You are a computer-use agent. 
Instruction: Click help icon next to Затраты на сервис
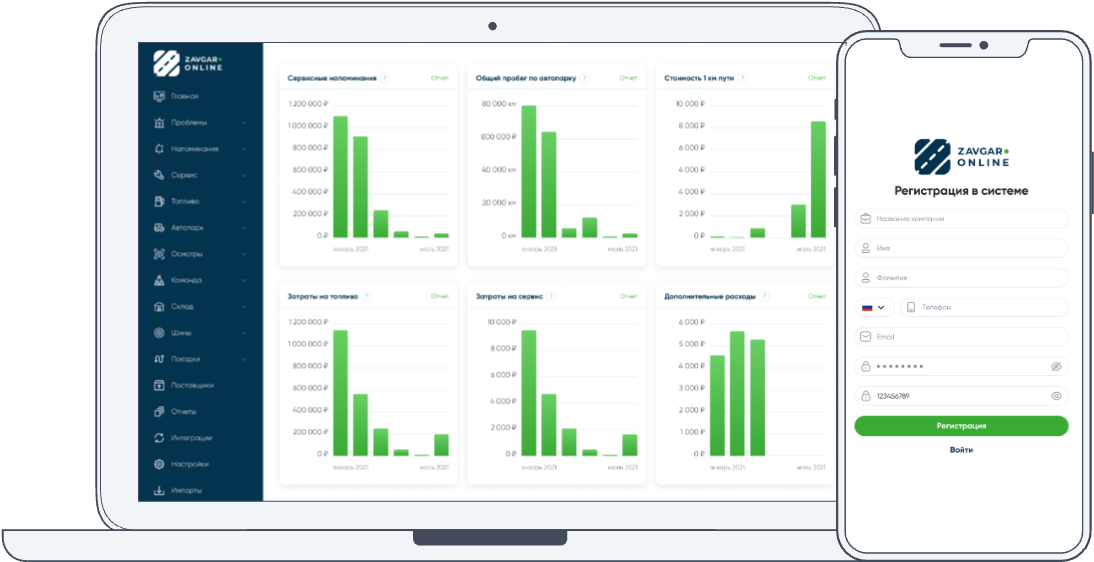[x=552, y=296]
